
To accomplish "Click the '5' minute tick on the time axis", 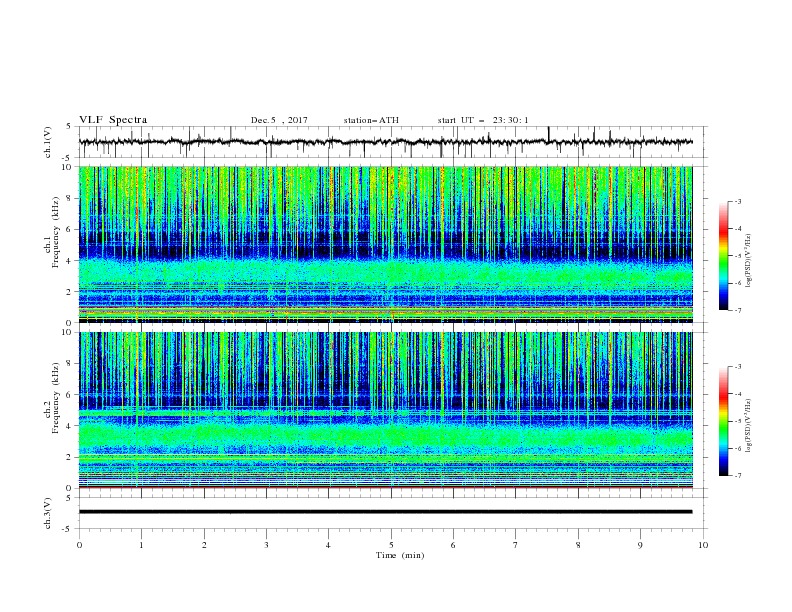I will click(x=391, y=545).
